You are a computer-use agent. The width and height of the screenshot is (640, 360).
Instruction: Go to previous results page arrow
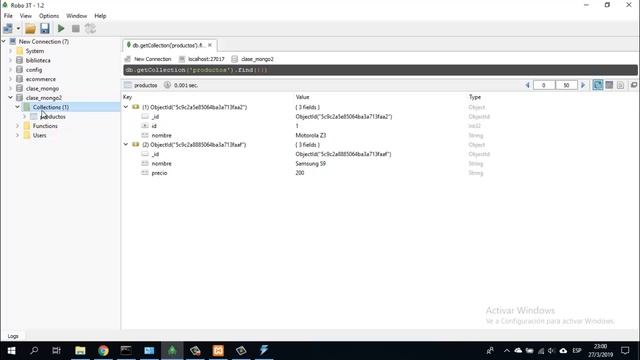[x=527, y=85]
